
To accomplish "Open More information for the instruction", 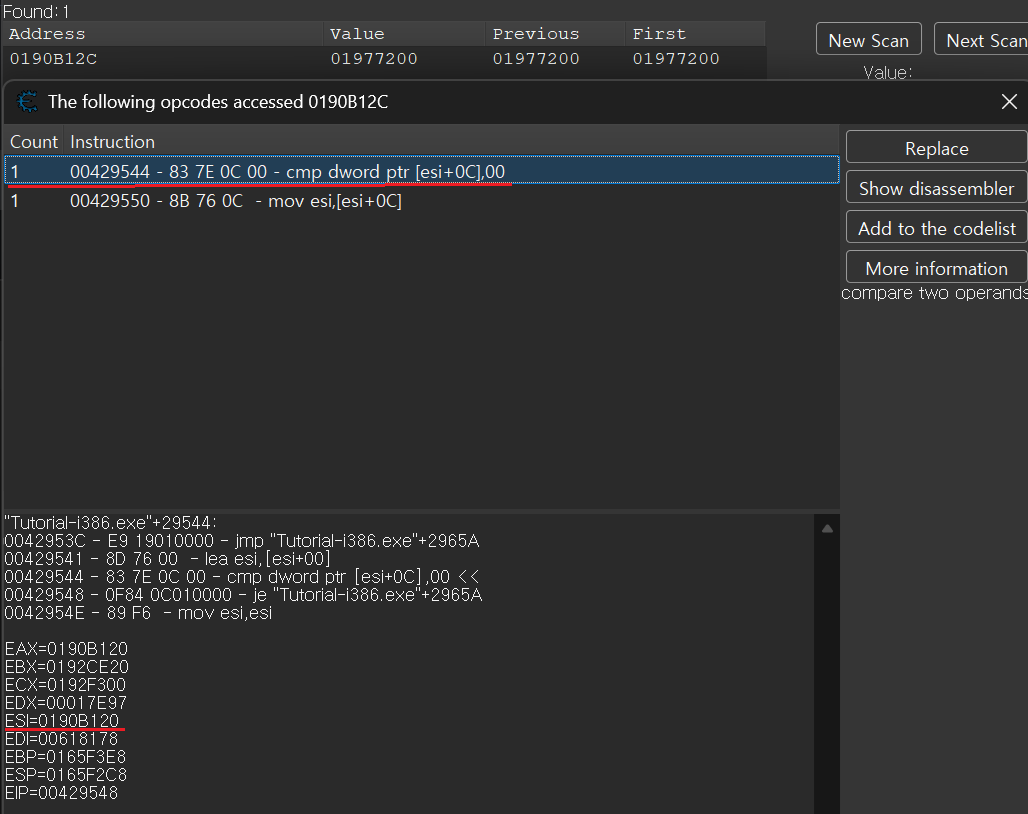I will click(x=935, y=268).
